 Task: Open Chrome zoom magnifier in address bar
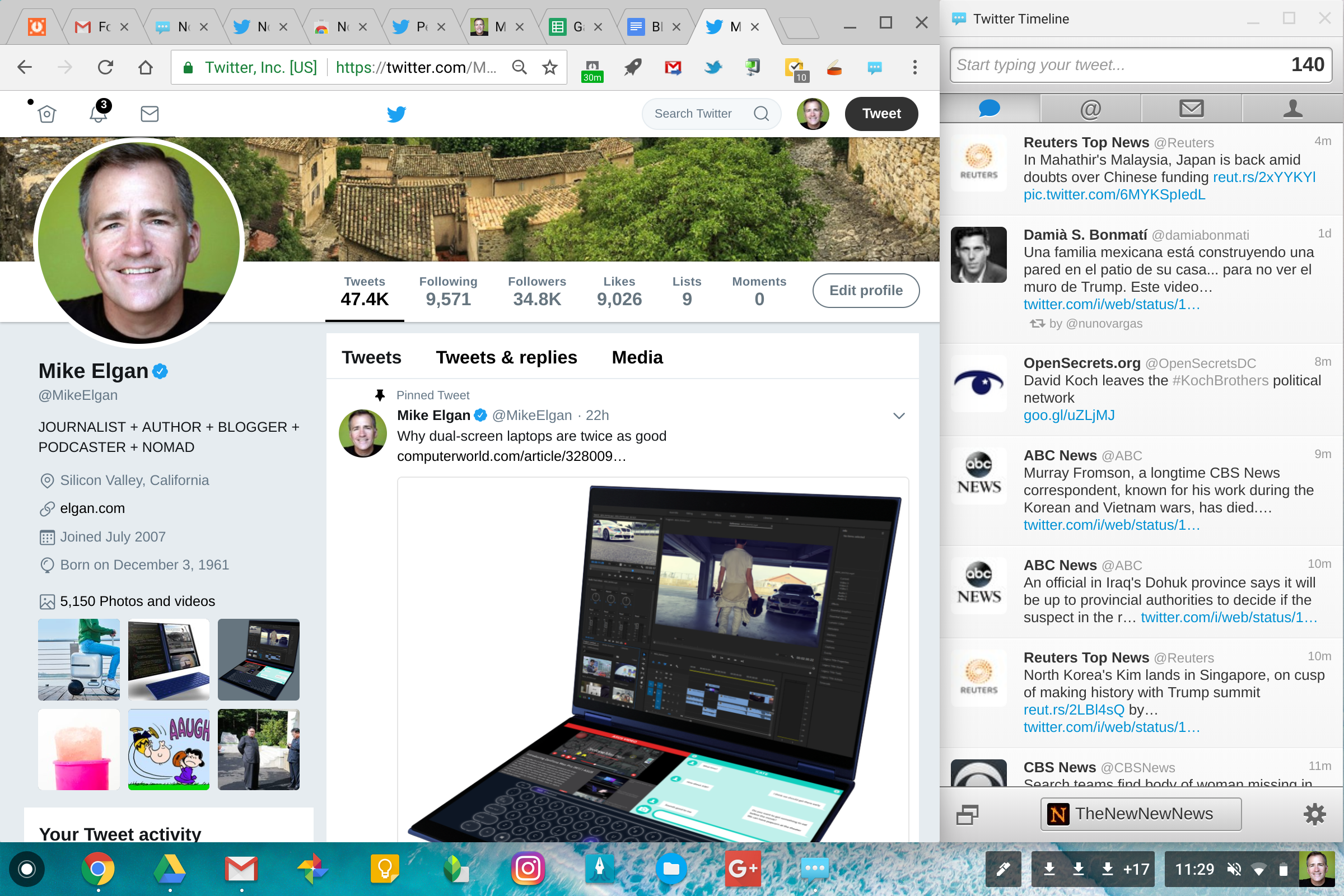tap(519, 67)
